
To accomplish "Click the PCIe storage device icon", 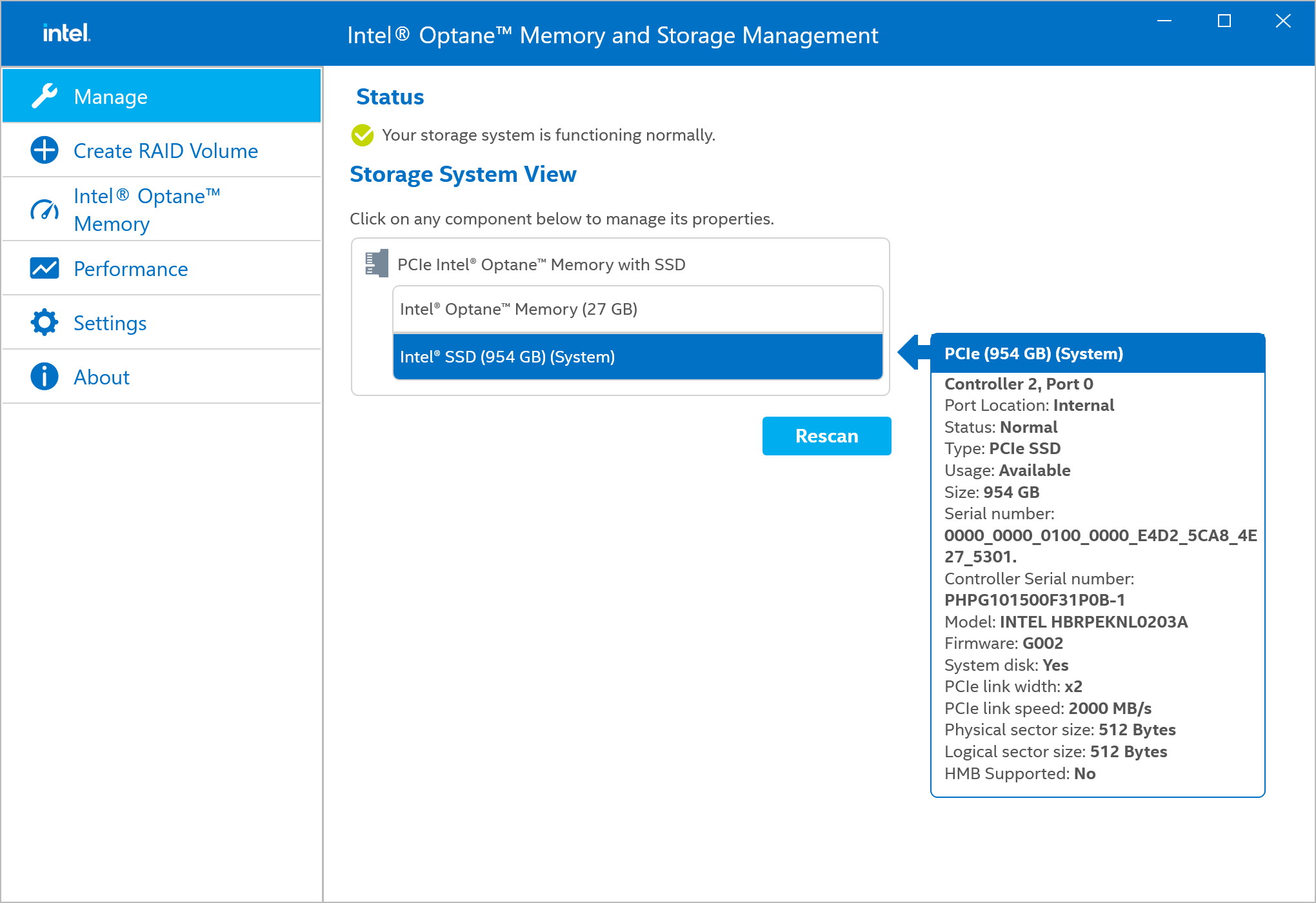I will tap(377, 263).
